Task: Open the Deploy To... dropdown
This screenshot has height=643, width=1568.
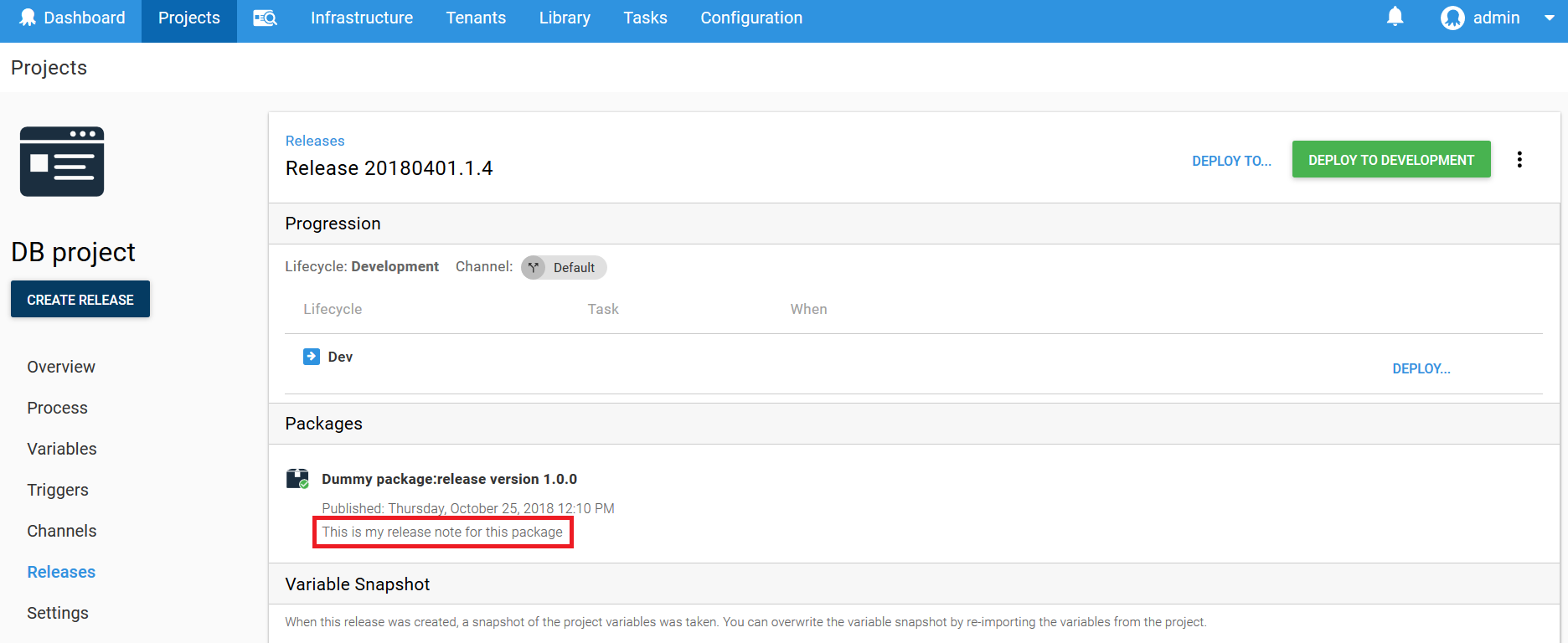Action: [1231, 161]
